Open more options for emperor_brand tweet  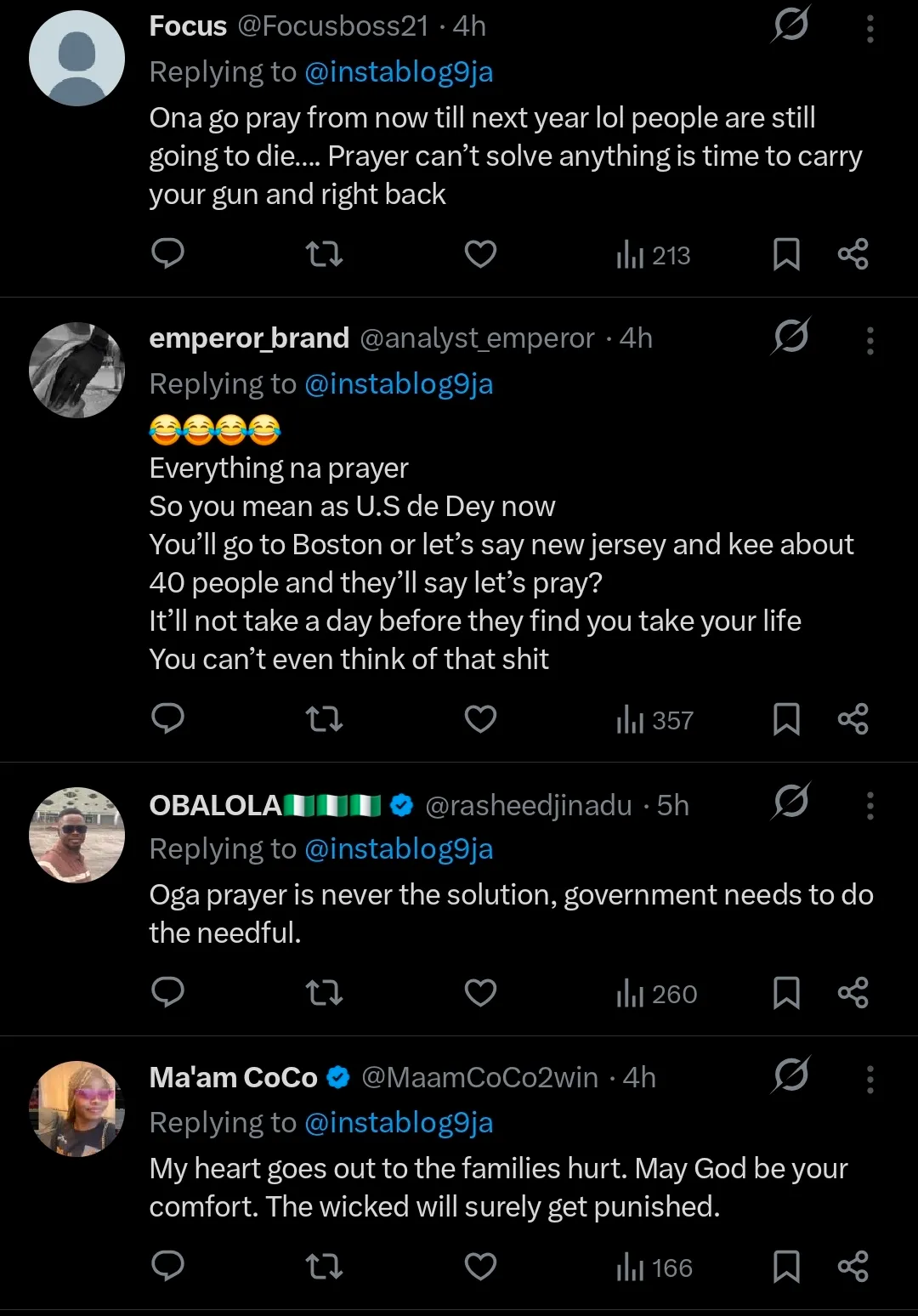(870, 340)
